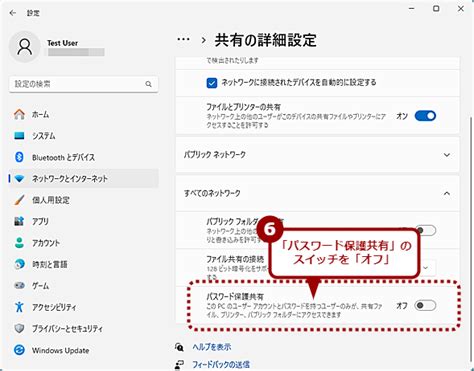
Task: Toggle パスワード保護共有 switch
Action: click(x=425, y=305)
